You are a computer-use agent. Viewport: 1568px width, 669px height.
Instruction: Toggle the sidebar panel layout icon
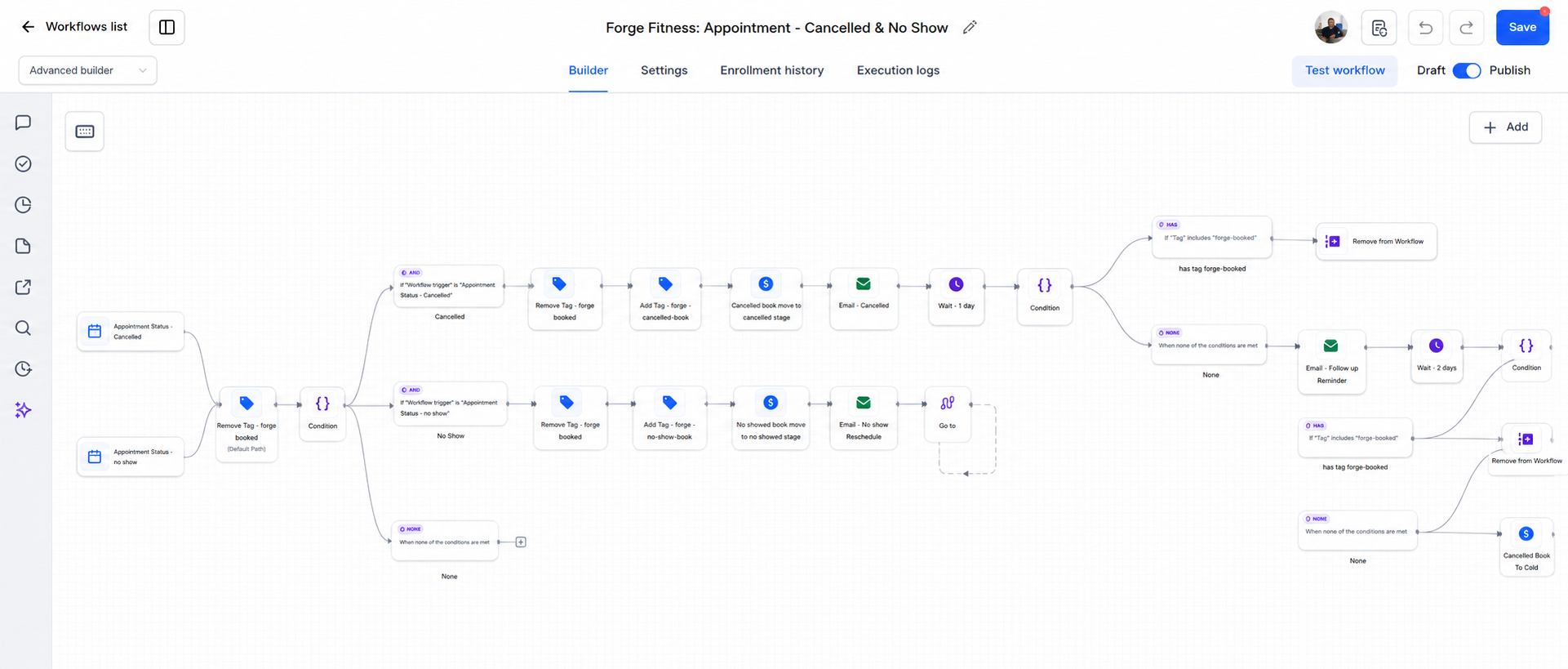167,27
